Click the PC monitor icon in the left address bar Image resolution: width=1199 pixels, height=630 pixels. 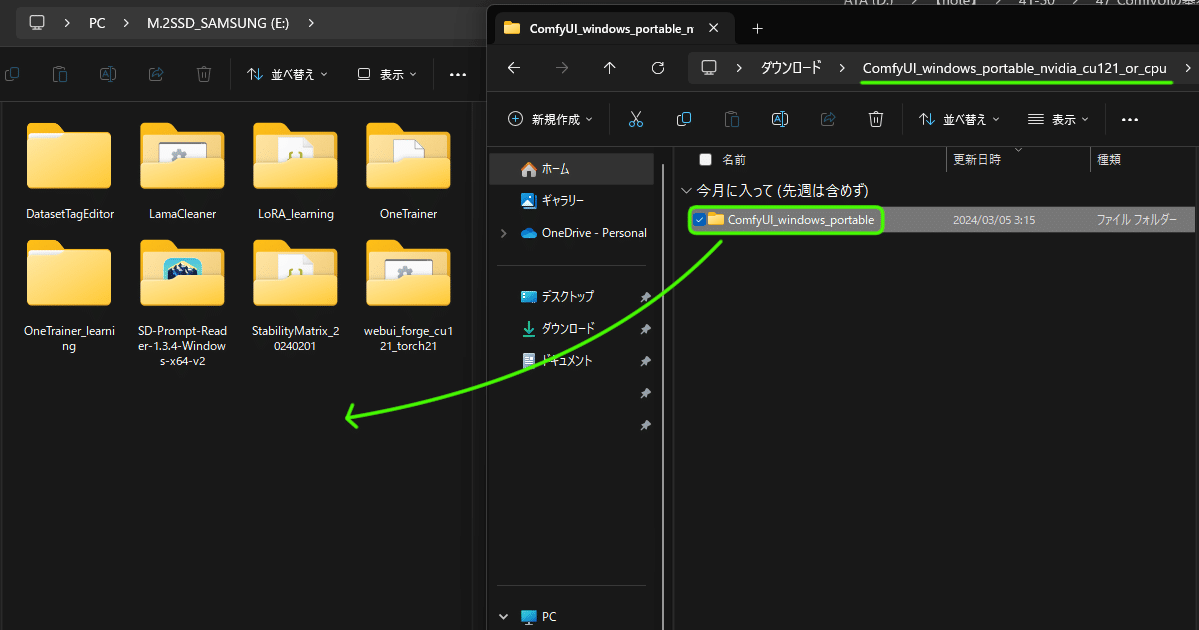click(37, 23)
